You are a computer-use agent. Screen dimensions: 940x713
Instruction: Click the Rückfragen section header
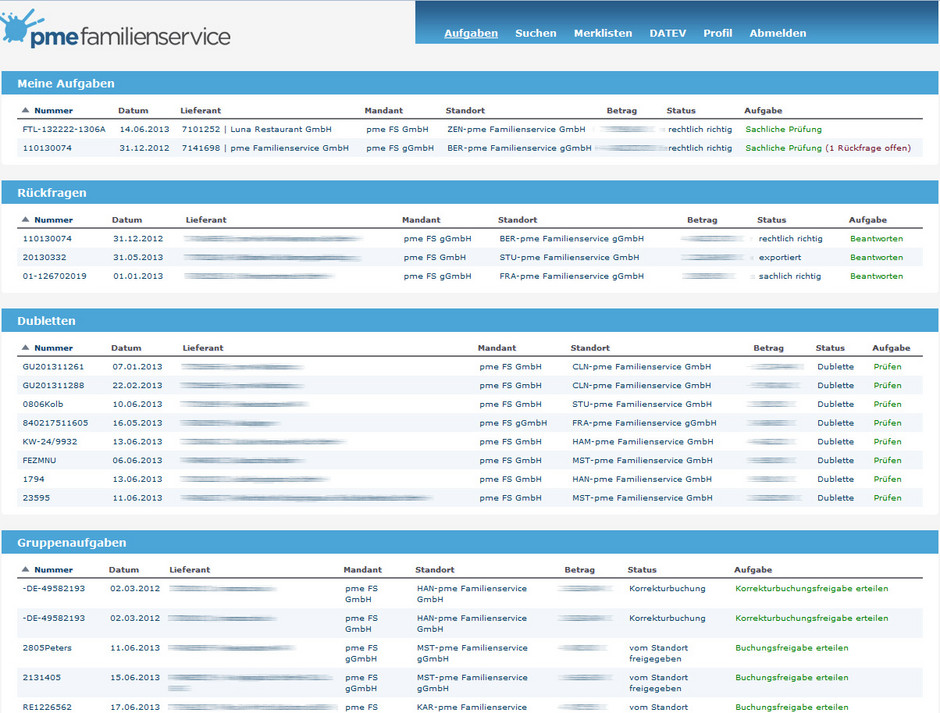pos(470,192)
